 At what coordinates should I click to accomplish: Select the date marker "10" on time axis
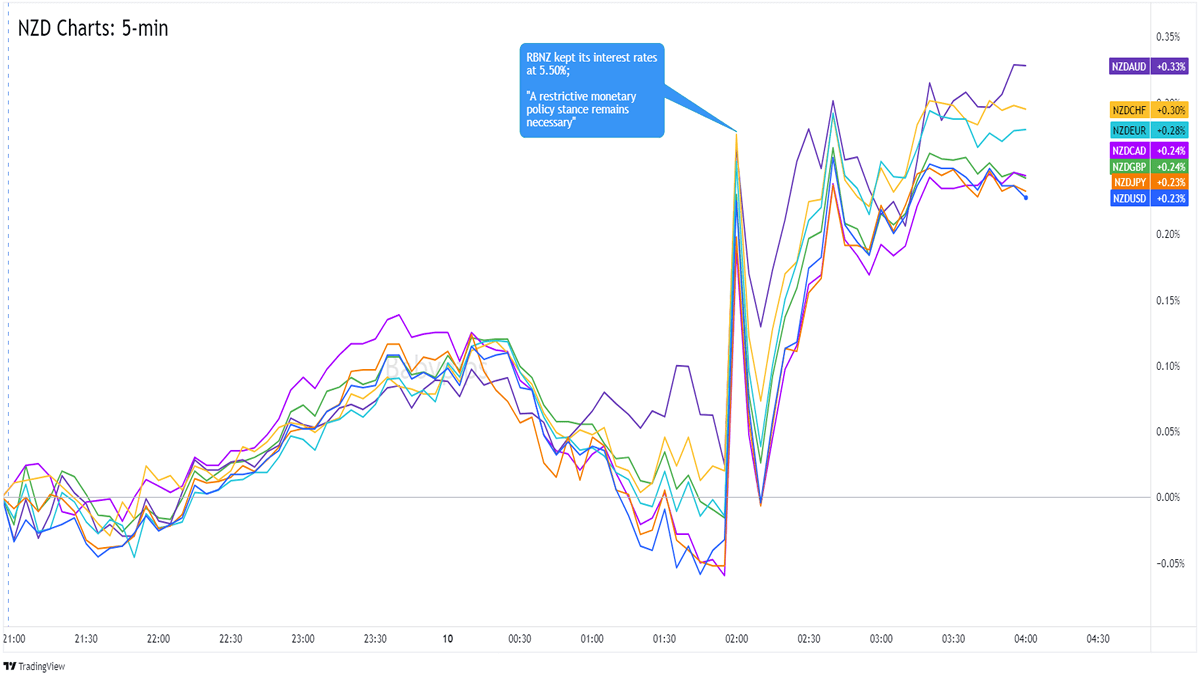[447, 639]
